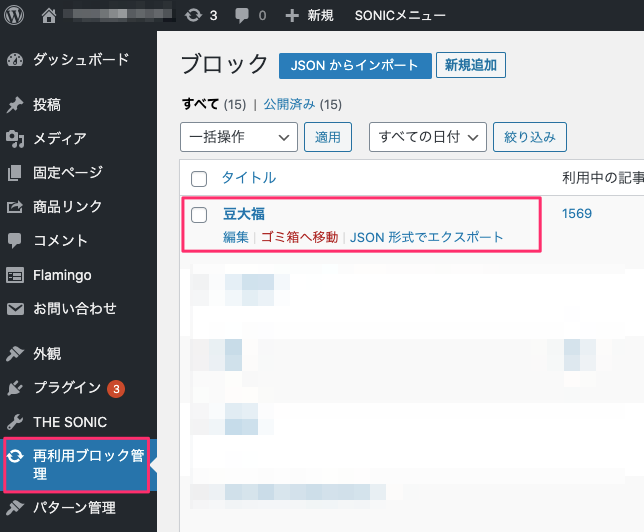Image resolution: width=644 pixels, height=532 pixels.
Task: Open the すべての日付 date filter dropdown
Action: [x=428, y=137]
